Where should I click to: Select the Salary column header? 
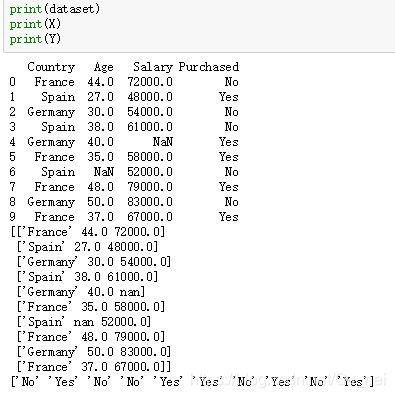coord(153,67)
